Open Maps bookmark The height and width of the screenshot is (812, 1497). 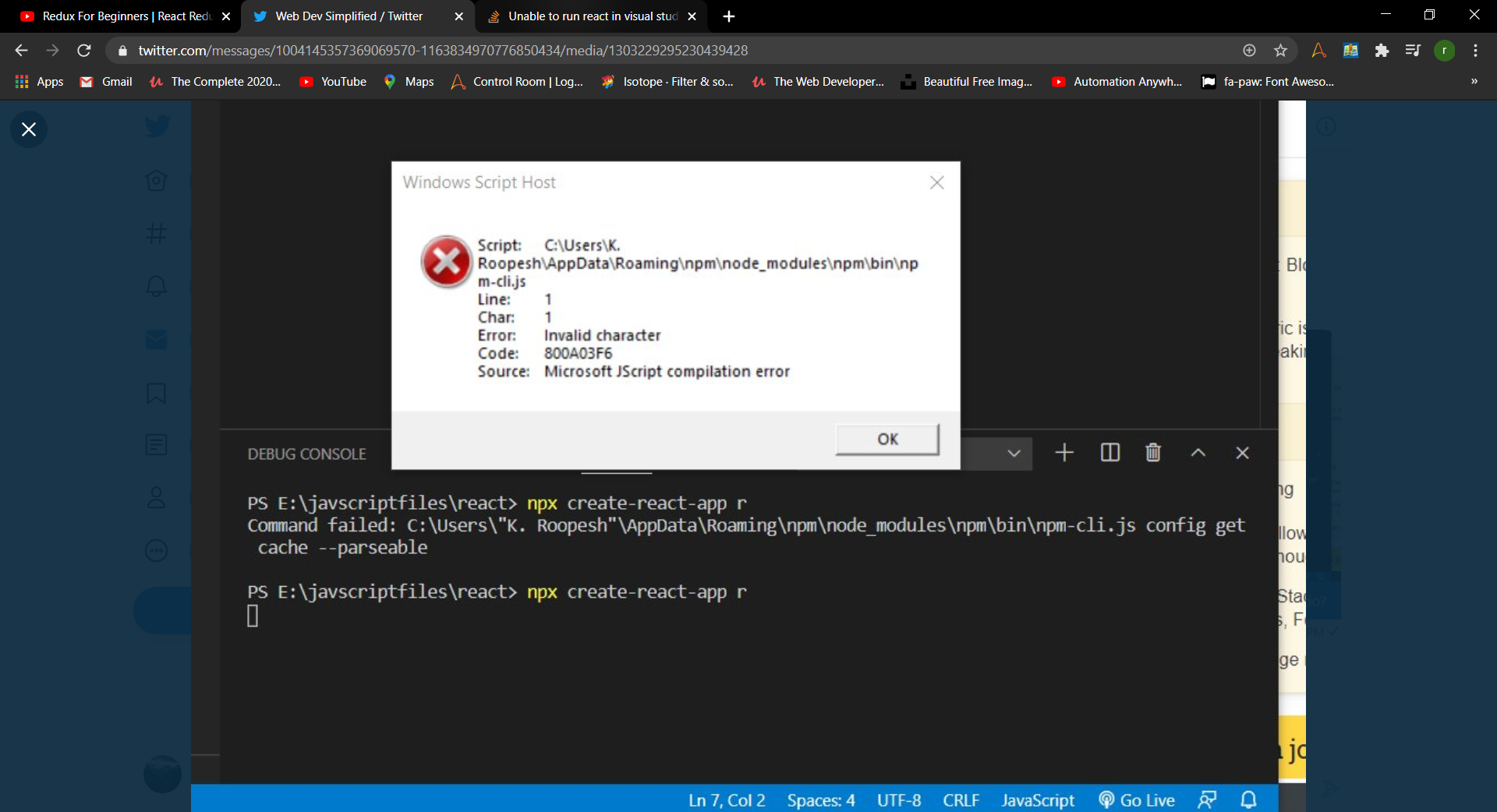pos(409,82)
